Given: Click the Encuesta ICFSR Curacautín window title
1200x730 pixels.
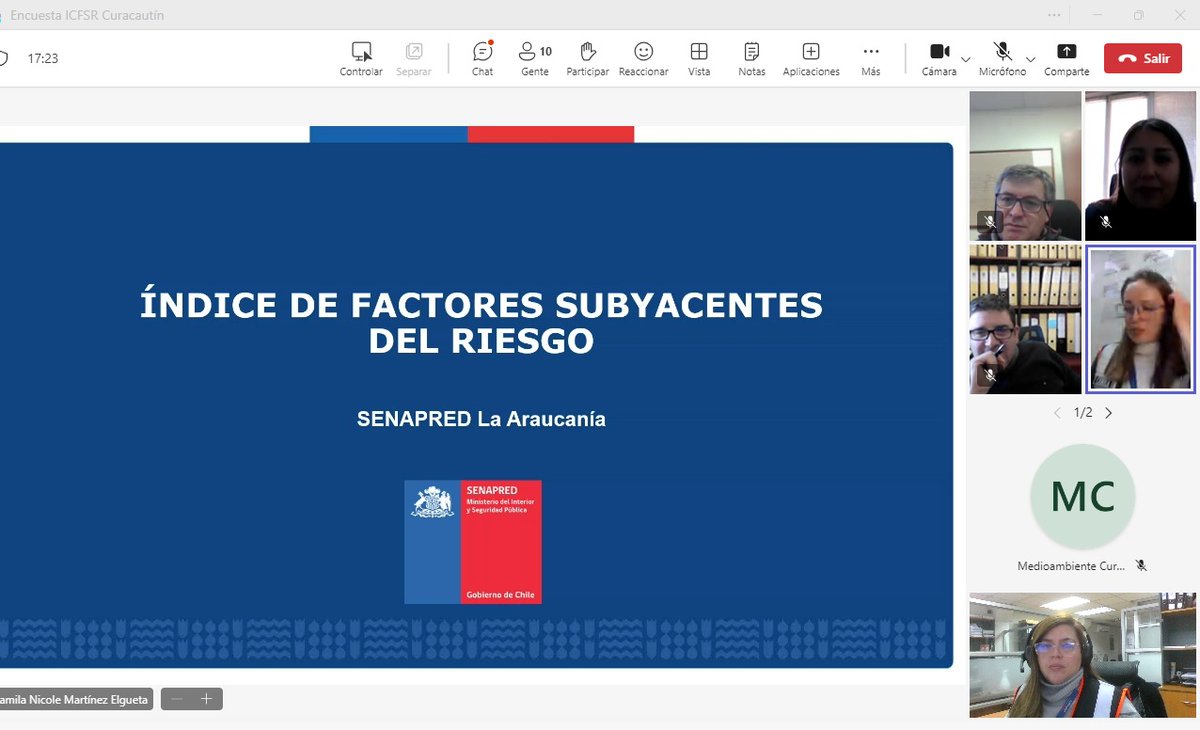Looking at the screenshot, I should pos(87,15).
